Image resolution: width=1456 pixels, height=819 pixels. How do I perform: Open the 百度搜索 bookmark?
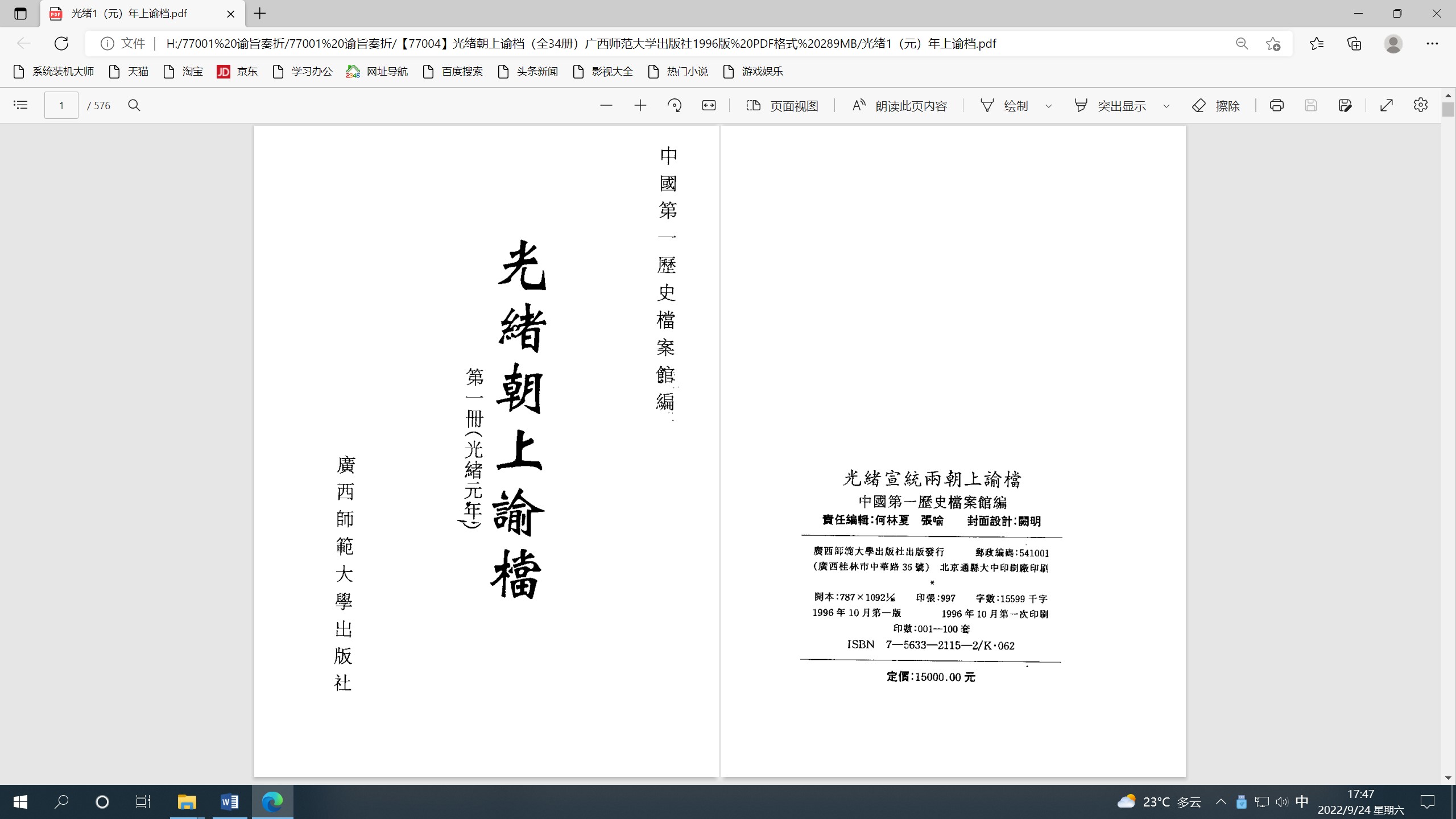(453, 72)
